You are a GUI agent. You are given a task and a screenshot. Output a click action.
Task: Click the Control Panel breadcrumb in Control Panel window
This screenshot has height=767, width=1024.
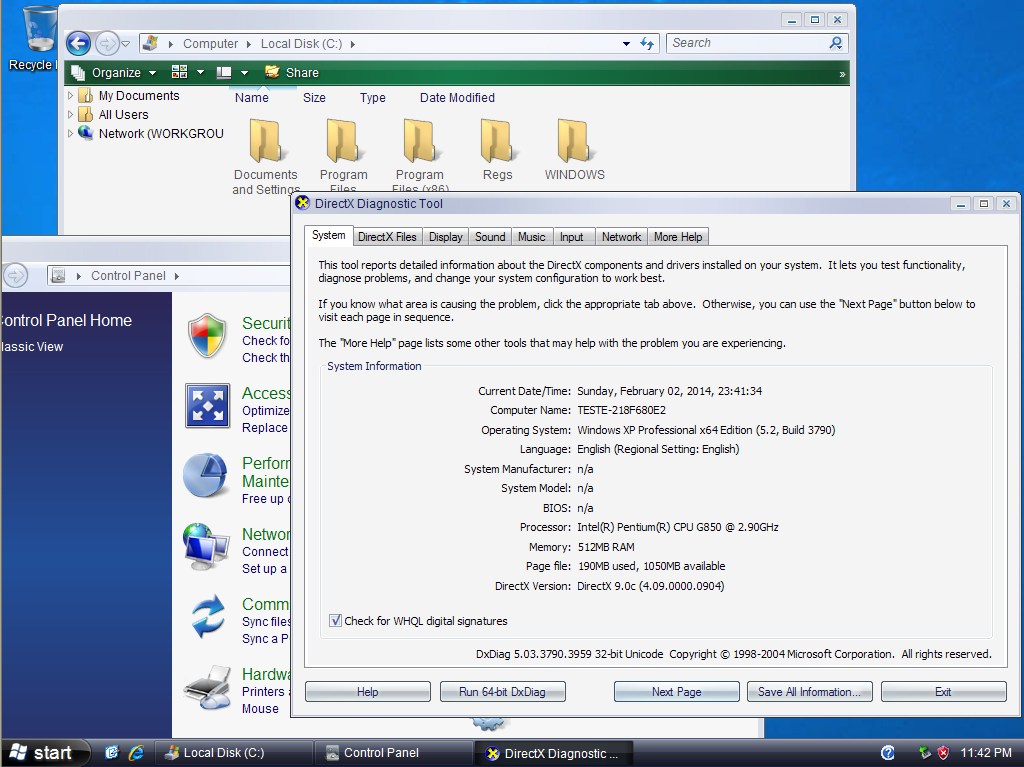(128, 276)
